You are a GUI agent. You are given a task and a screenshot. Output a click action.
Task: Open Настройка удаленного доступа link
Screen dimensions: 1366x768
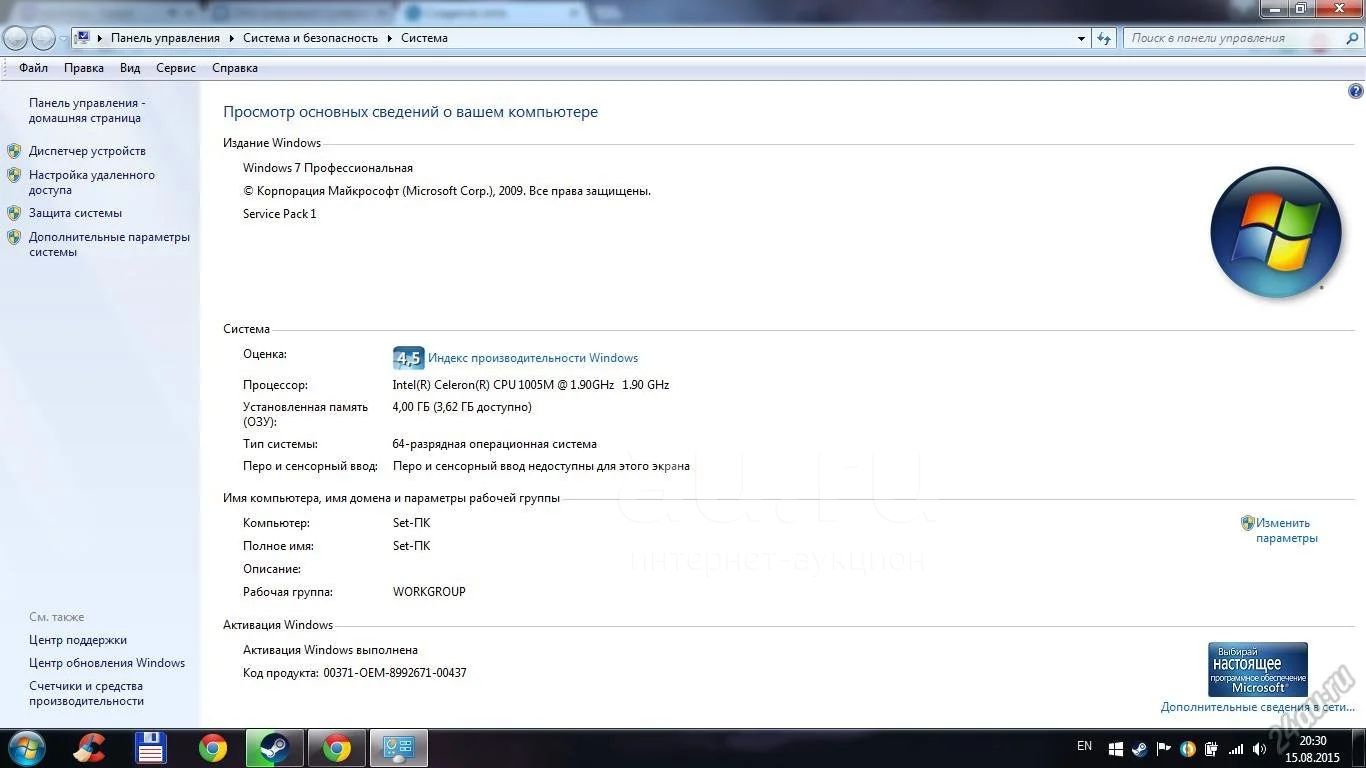click(92, 182)
